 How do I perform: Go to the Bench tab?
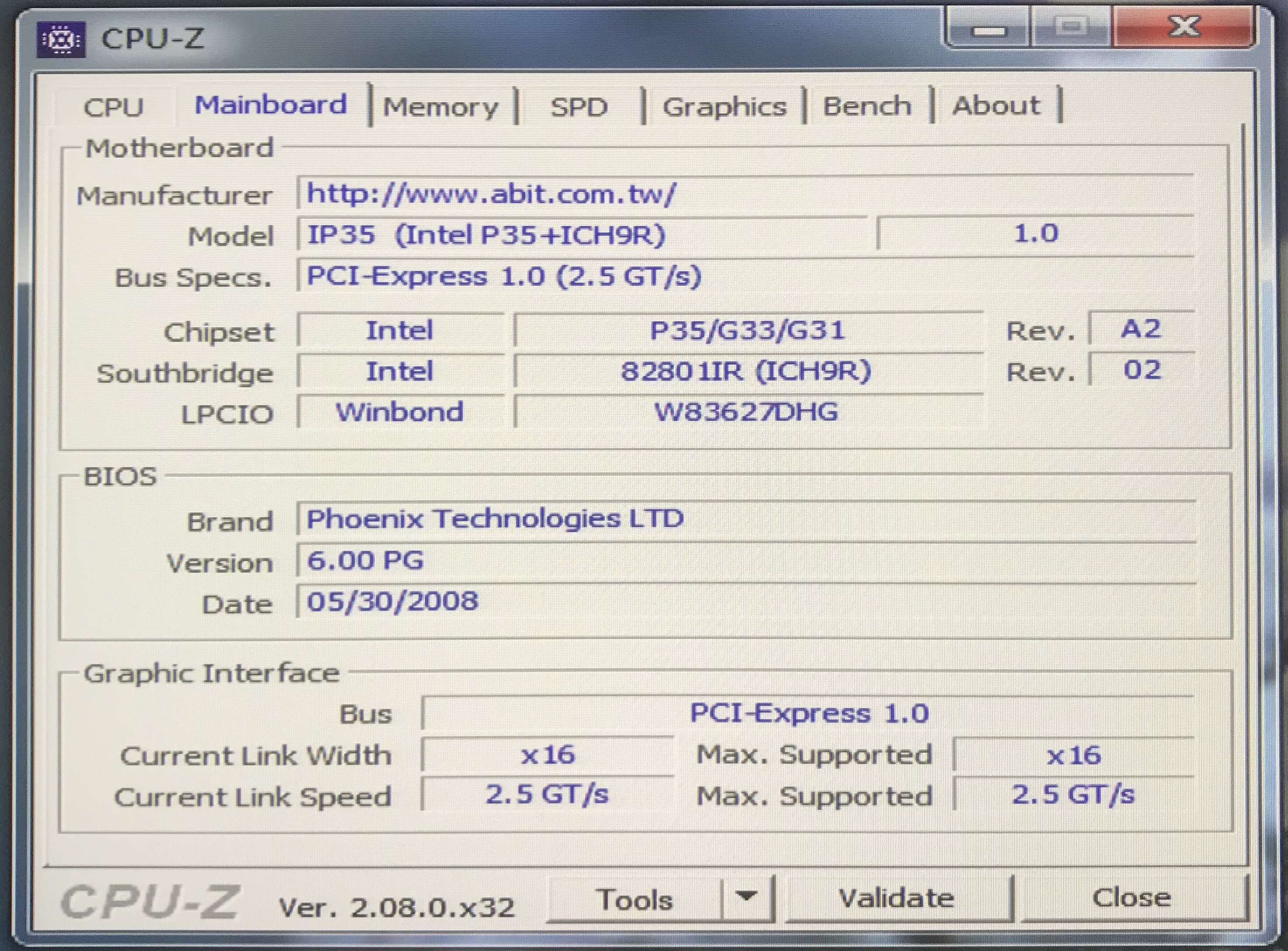(867, 107)
